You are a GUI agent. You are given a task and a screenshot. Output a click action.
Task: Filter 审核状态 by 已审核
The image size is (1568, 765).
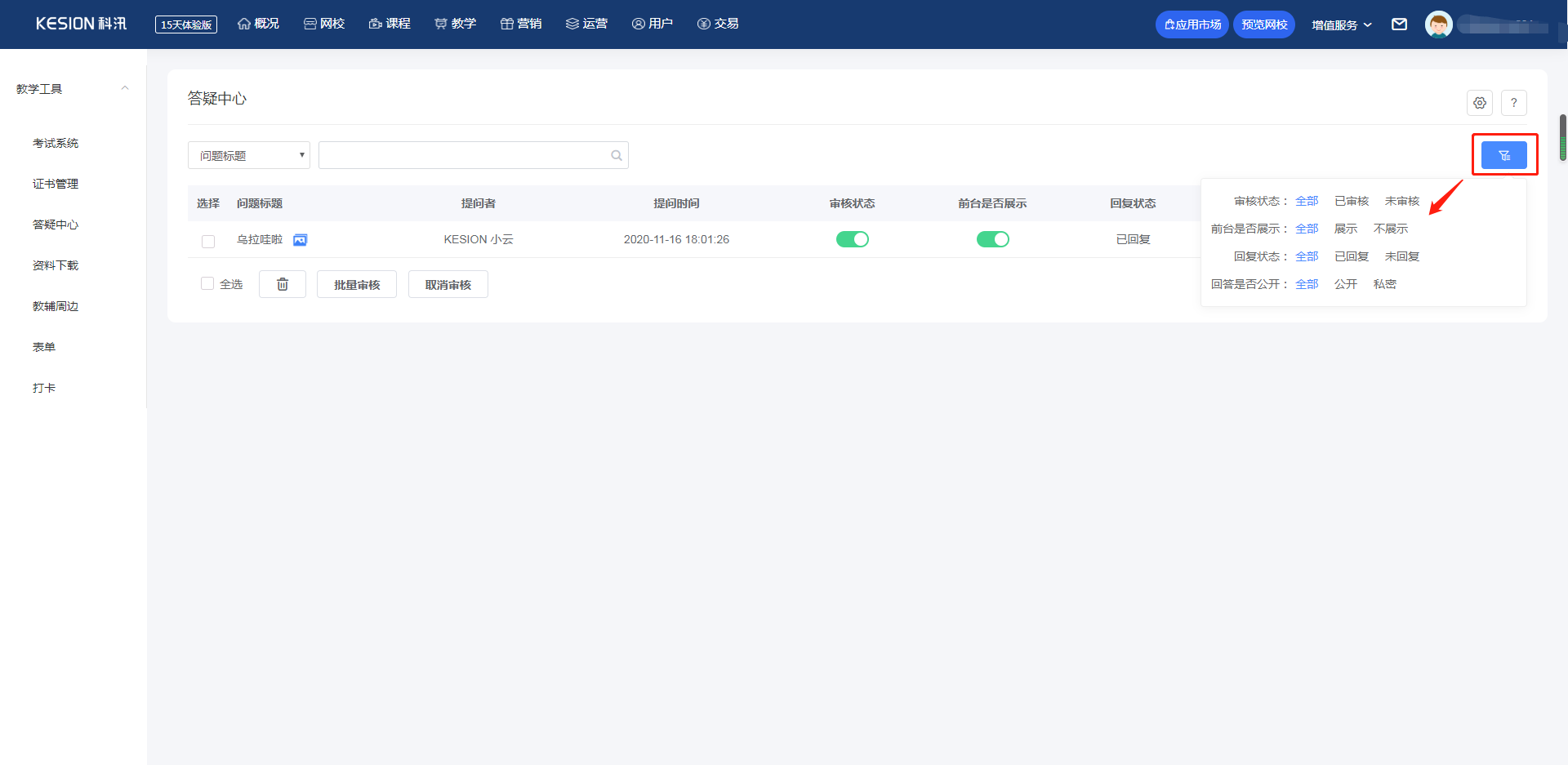(1352, 201)
